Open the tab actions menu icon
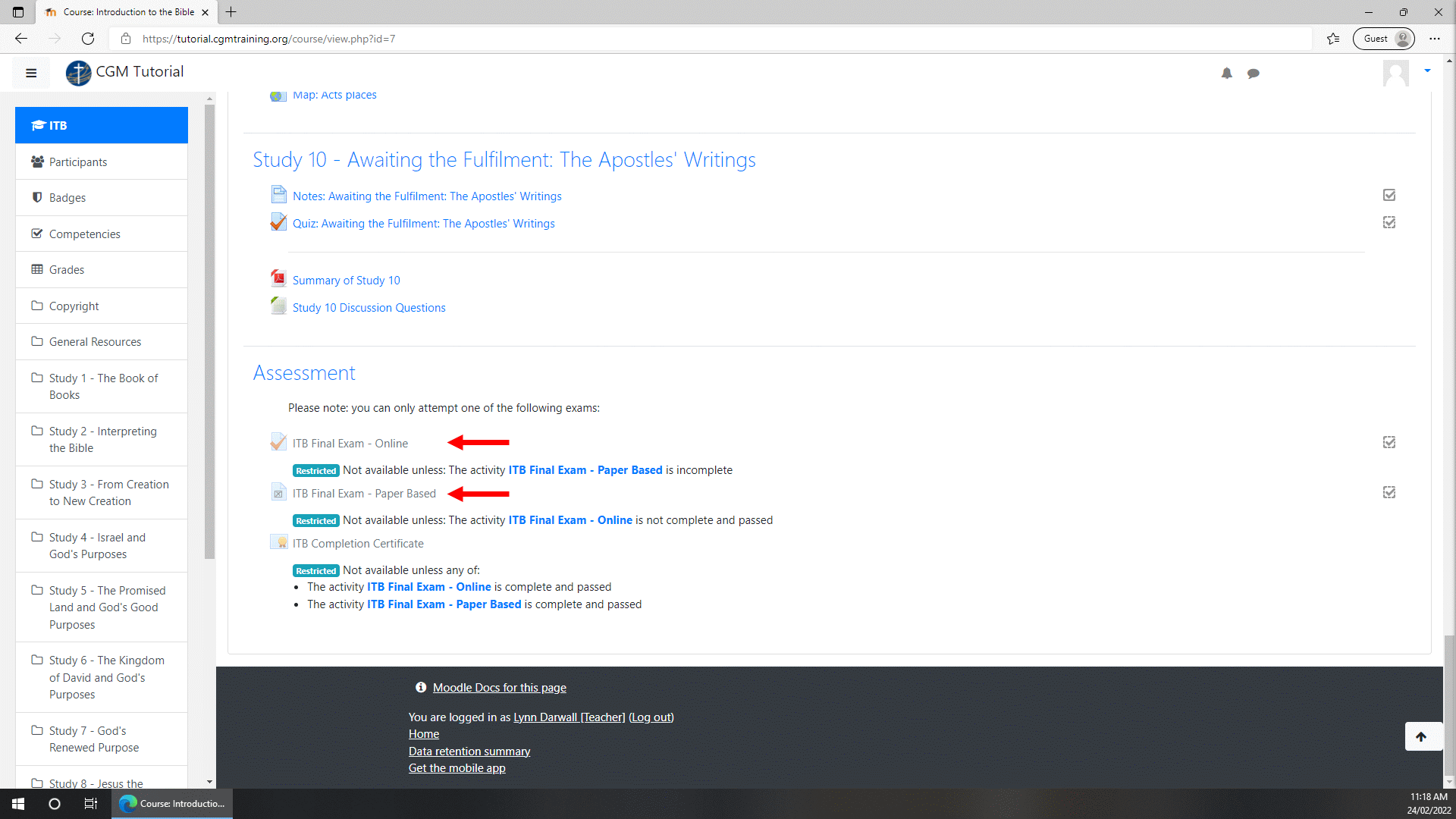Image resolution: width=1456 pixels, height=819 pixels. [18, 12]
